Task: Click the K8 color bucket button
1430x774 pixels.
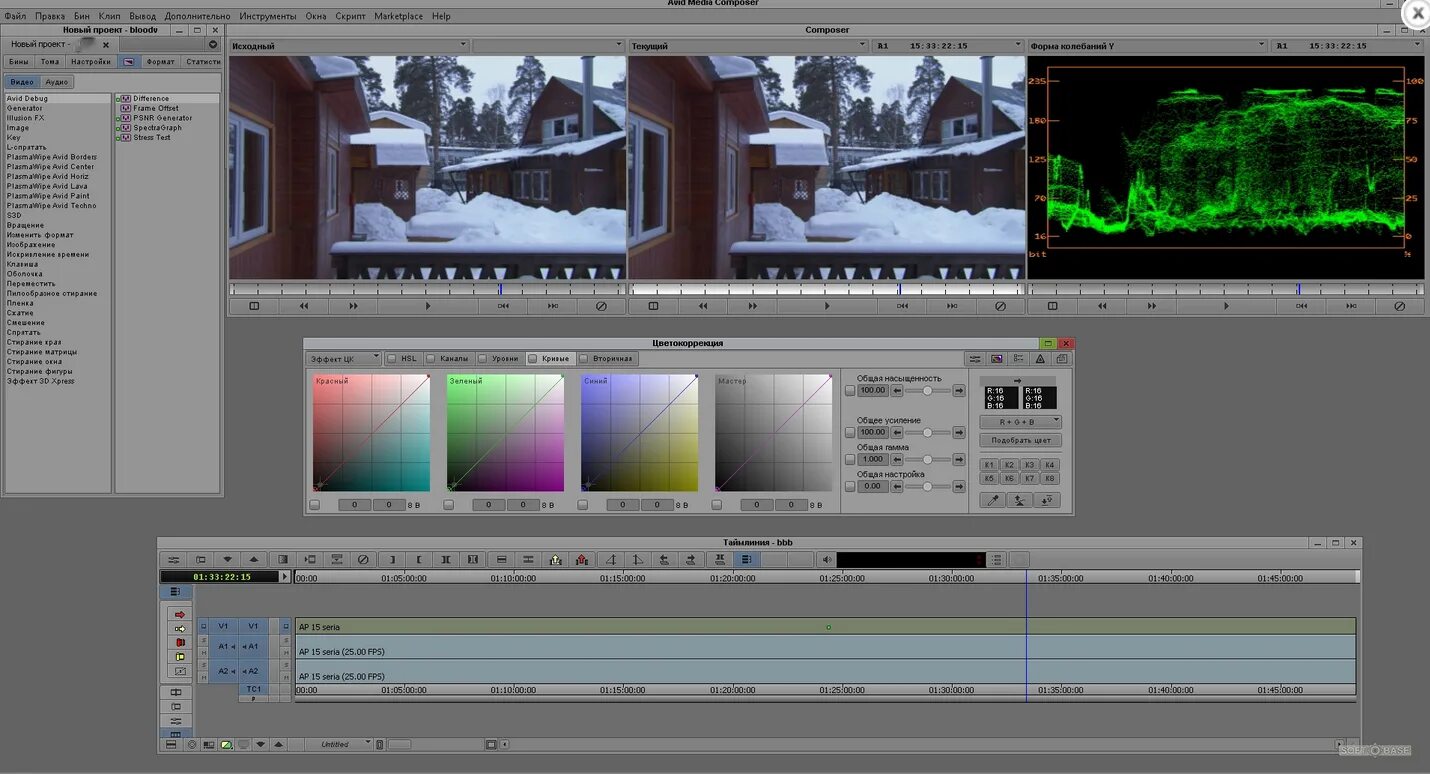Action: (1049, 479)
